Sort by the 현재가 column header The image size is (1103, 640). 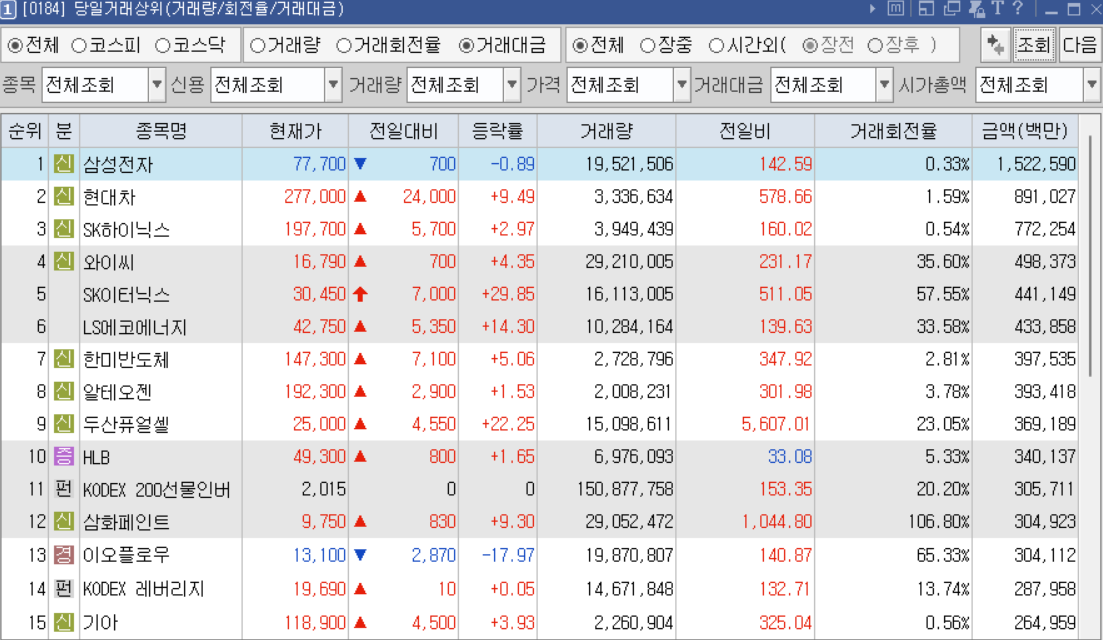coord(295,131)
